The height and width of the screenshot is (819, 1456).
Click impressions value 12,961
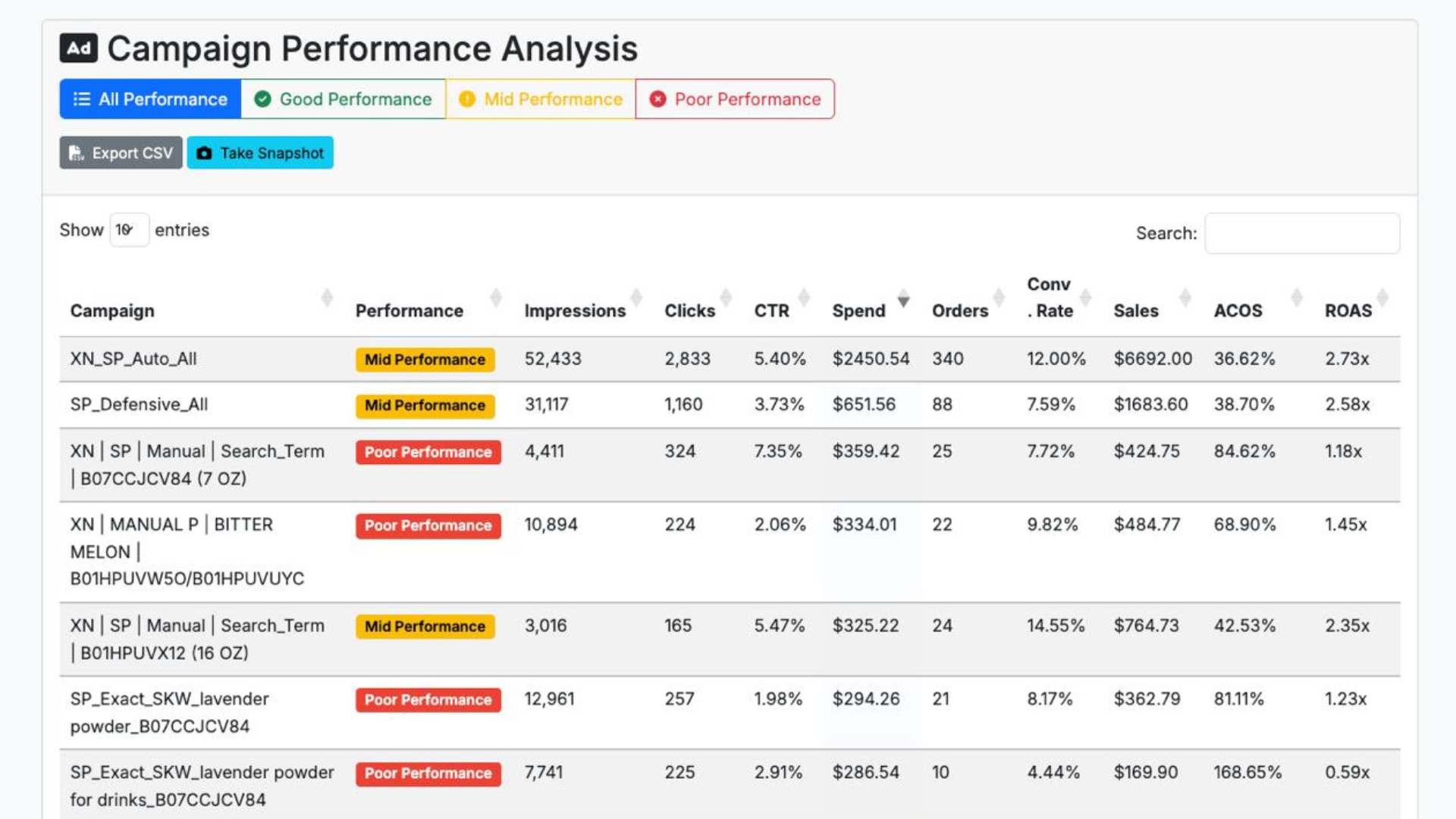549,698
